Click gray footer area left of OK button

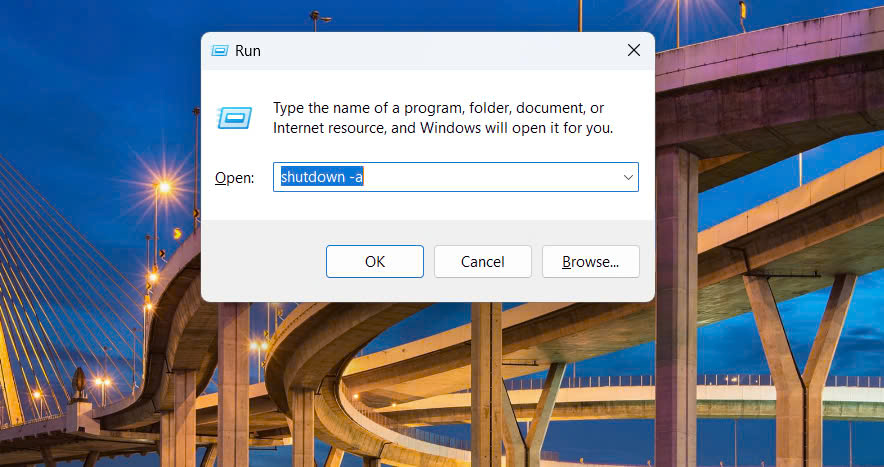(x=262, y=262)
